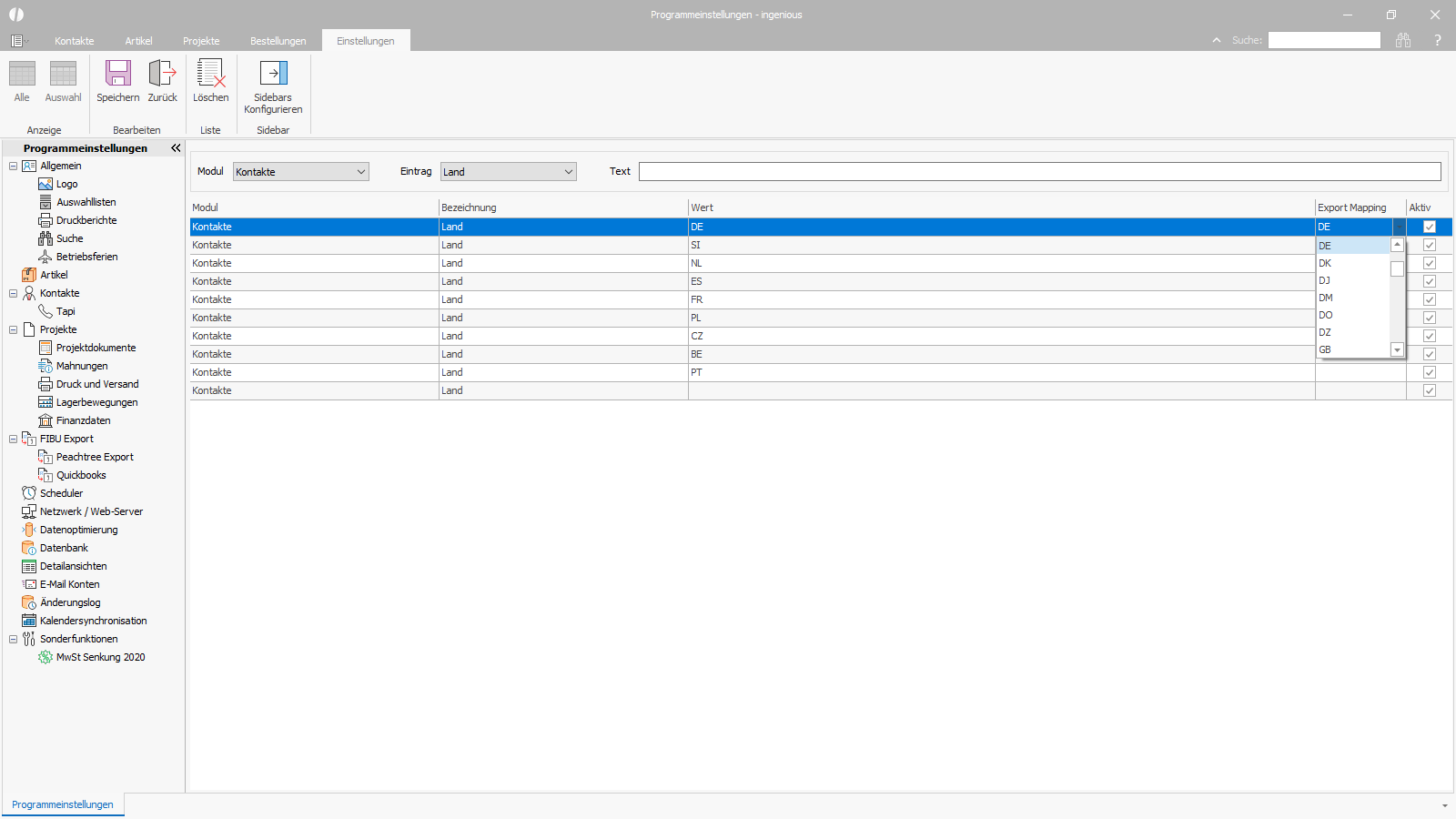The width and height of the screenshot is (1456, 819).
Task: Collapse the Sonderfunktionen tree node
Action: tap(13, 639)
